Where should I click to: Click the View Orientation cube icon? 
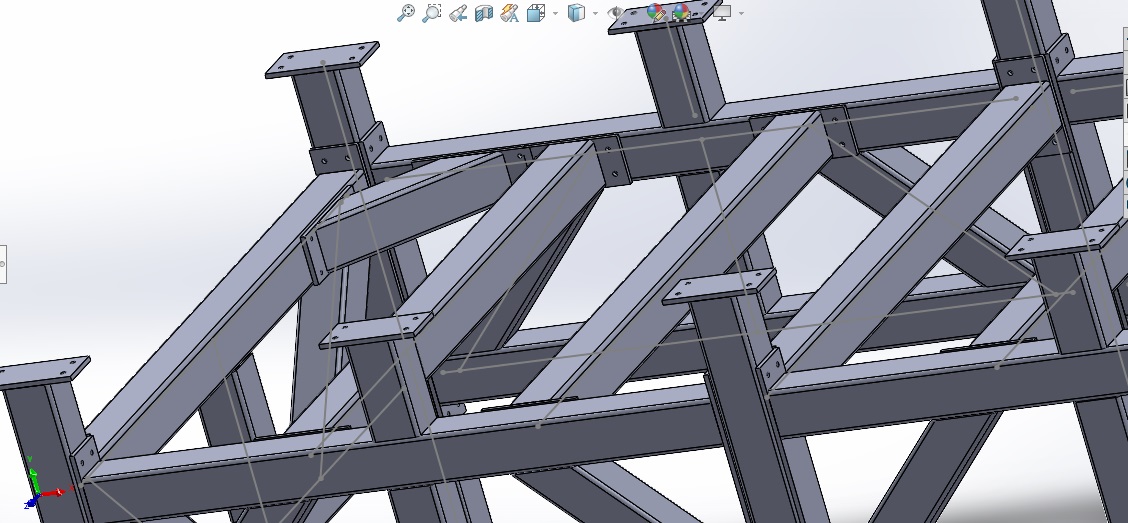click(536, 13)
